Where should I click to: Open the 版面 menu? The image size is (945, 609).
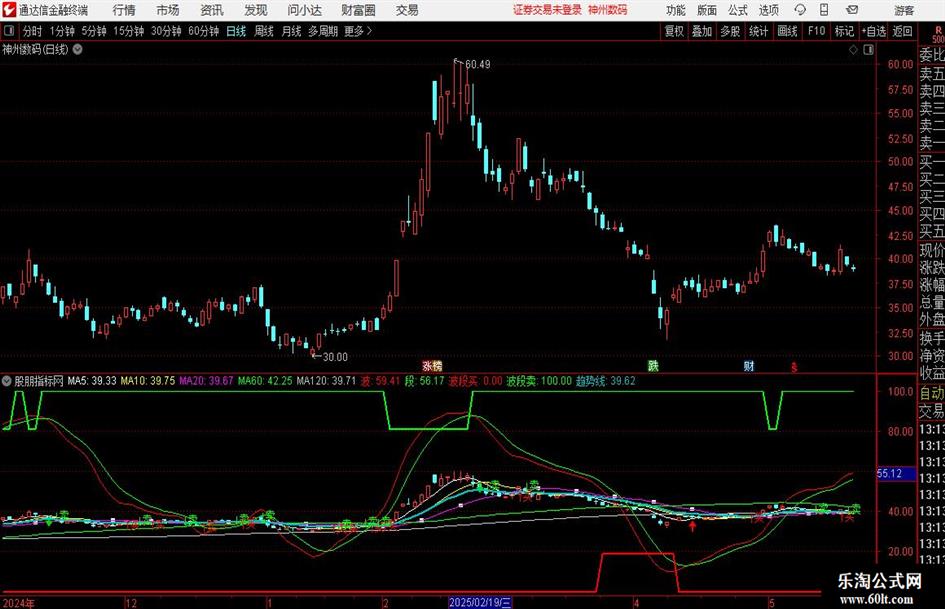coord(706,10)
